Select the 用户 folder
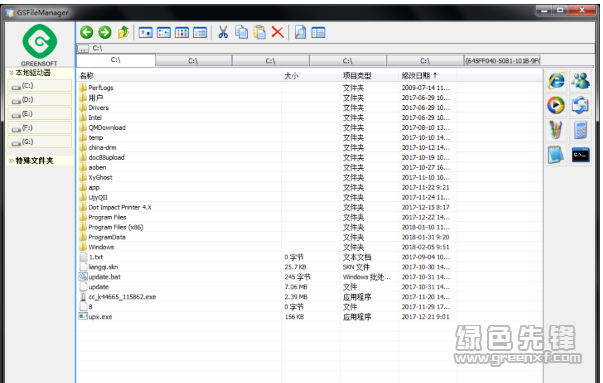 [96, 98]
